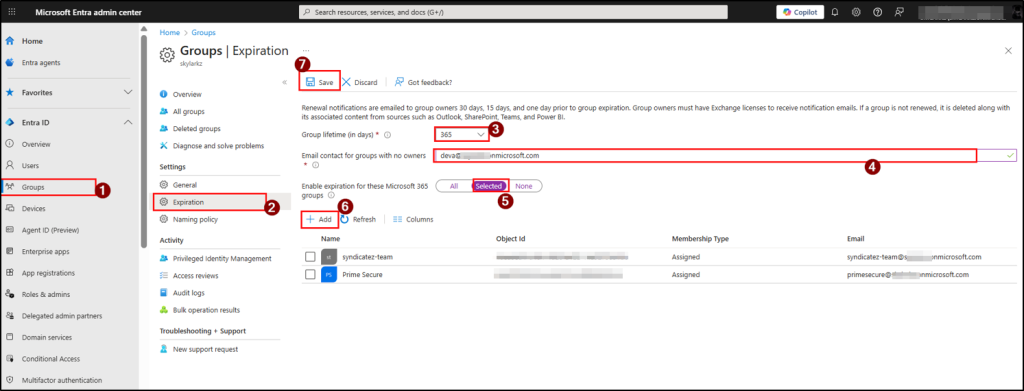1024x391 pixels.
Task: Open Users in left sidebar
Action: click(x=31, y=166)
